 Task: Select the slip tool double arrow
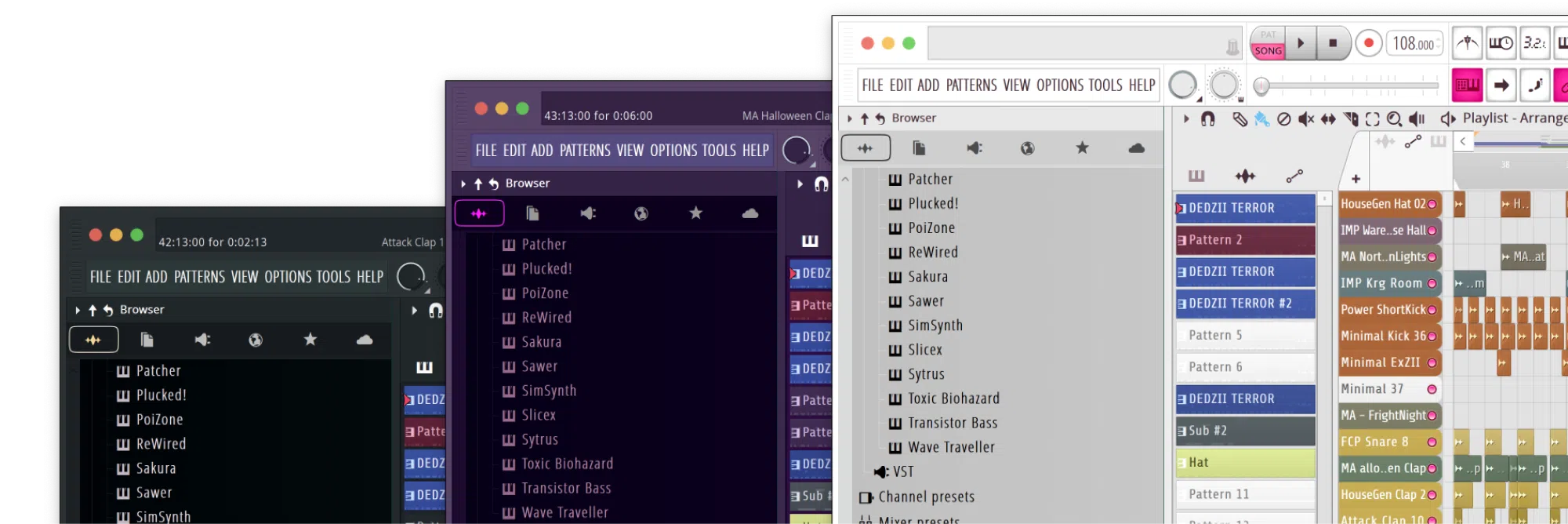coord(1328,119)
